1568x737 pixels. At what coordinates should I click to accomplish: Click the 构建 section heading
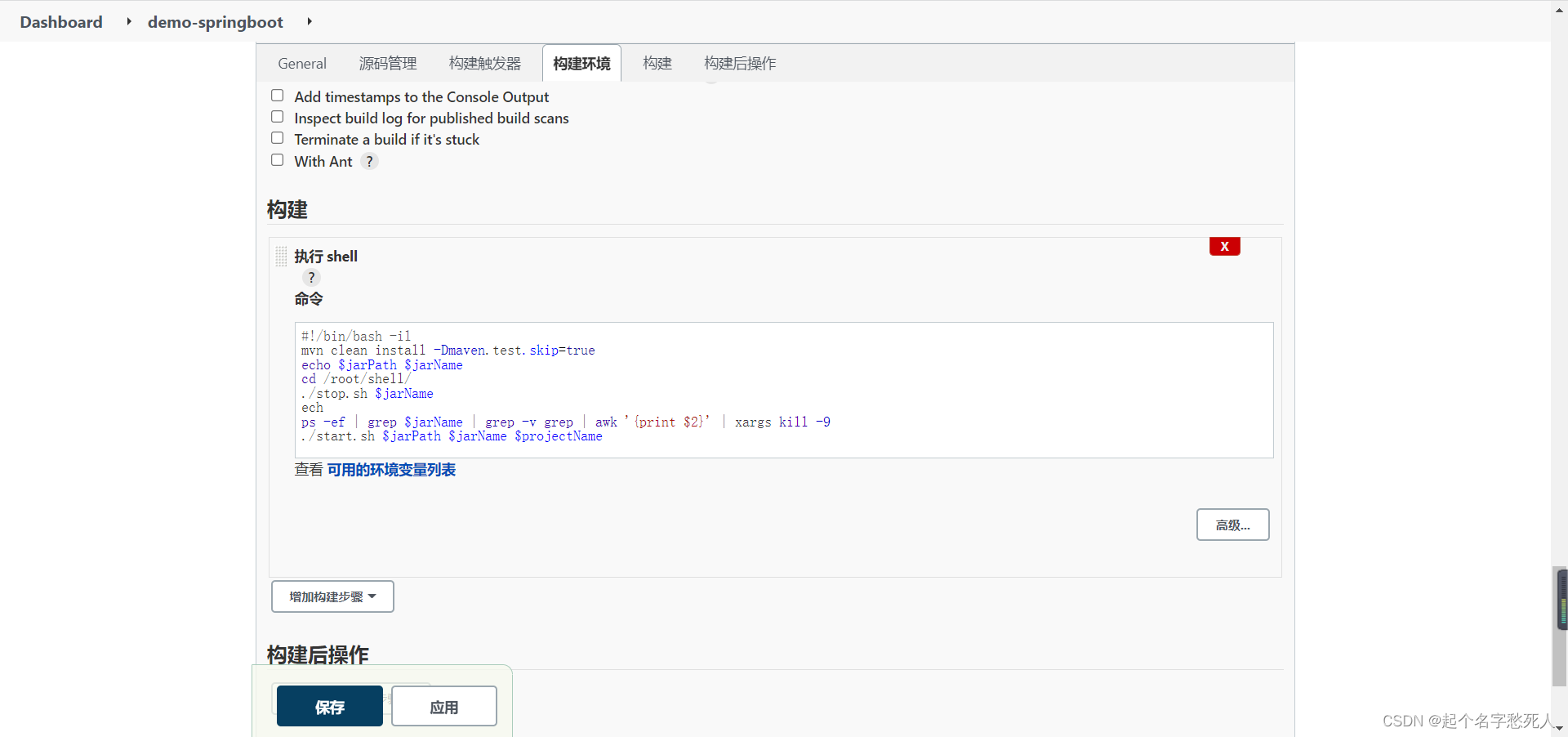click(287, 210)
